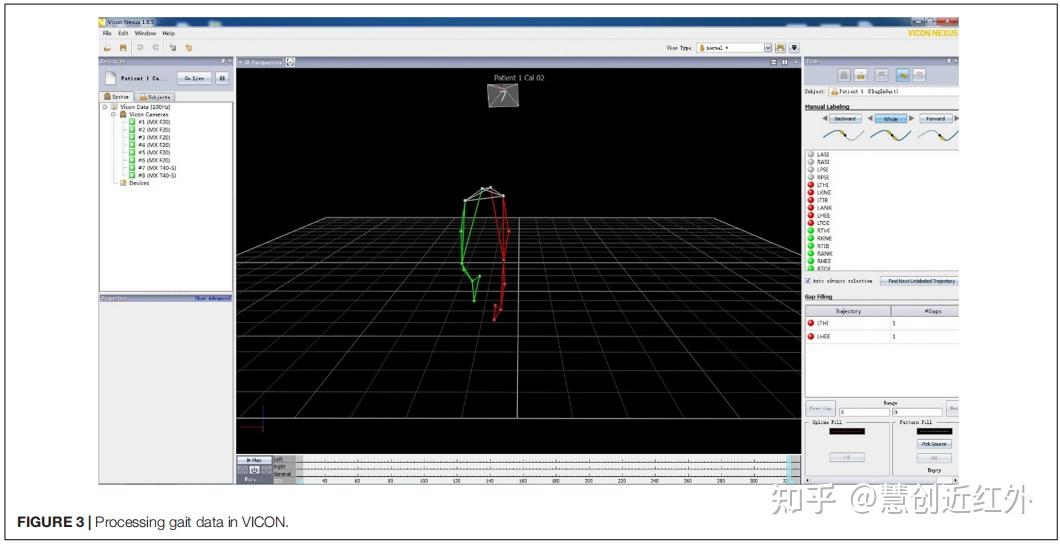This screenshot has height=544, width=1060.
Task: Open first Tools pane icon
Action: (844, 75)
